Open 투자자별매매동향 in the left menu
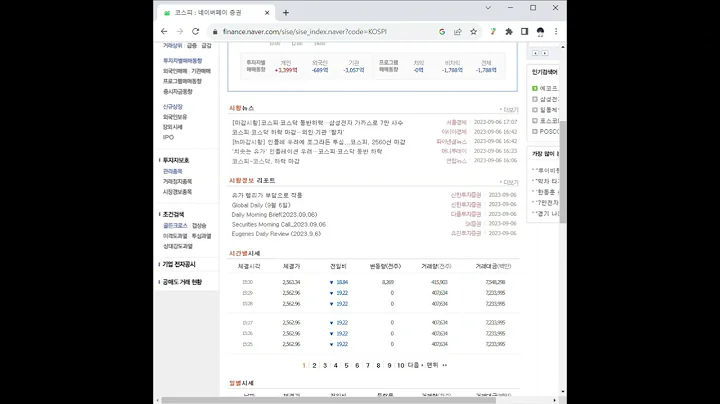Image resolution: width=720 pixels, height=404 pixels. click(182, 61)
